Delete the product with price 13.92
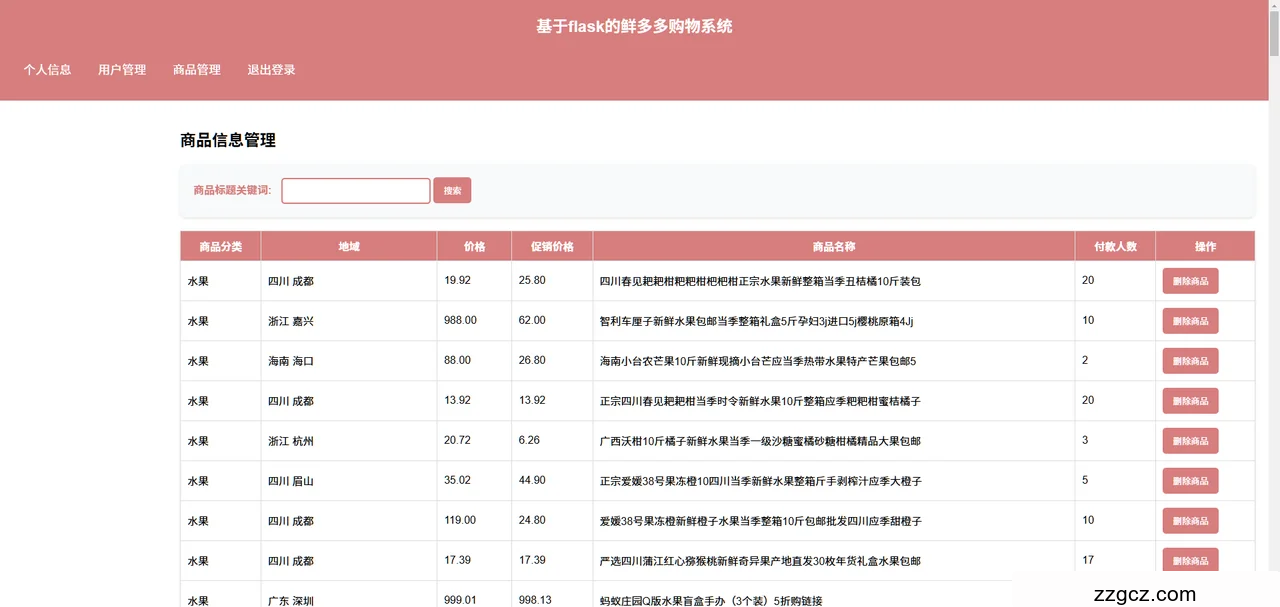 coord(1190,401)
